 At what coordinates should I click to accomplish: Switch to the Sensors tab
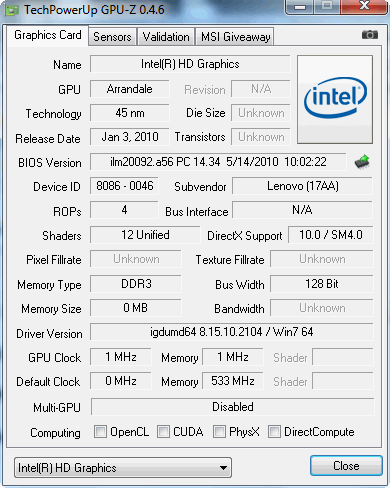pyautogui.click(x=112, y=37)
